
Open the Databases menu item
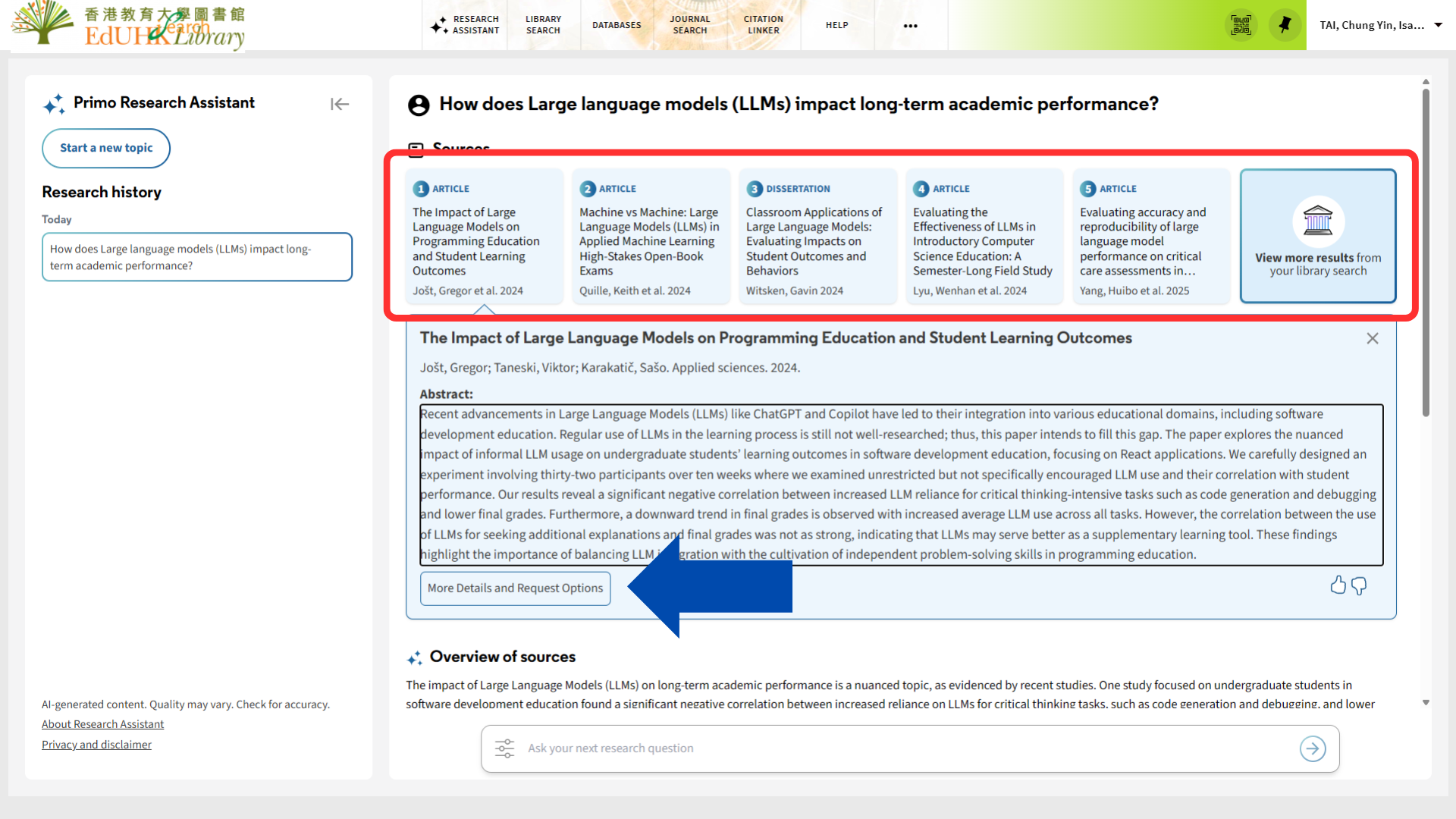[x=617, y=25]
